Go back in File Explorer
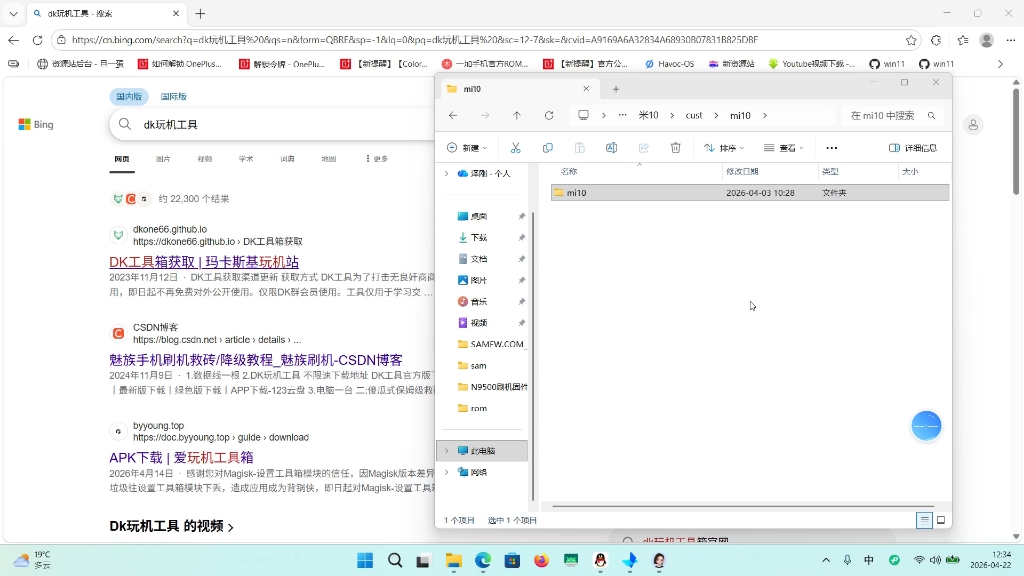The image size is (1024, 576). point(453,116)
